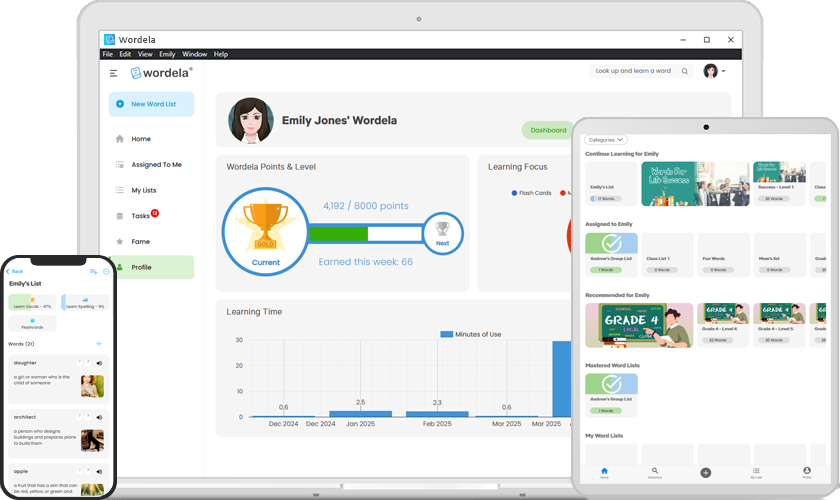The height and width of the screenshot is (500, 840).
Task: Click the Look up and learn a word field
Action: 641,71
